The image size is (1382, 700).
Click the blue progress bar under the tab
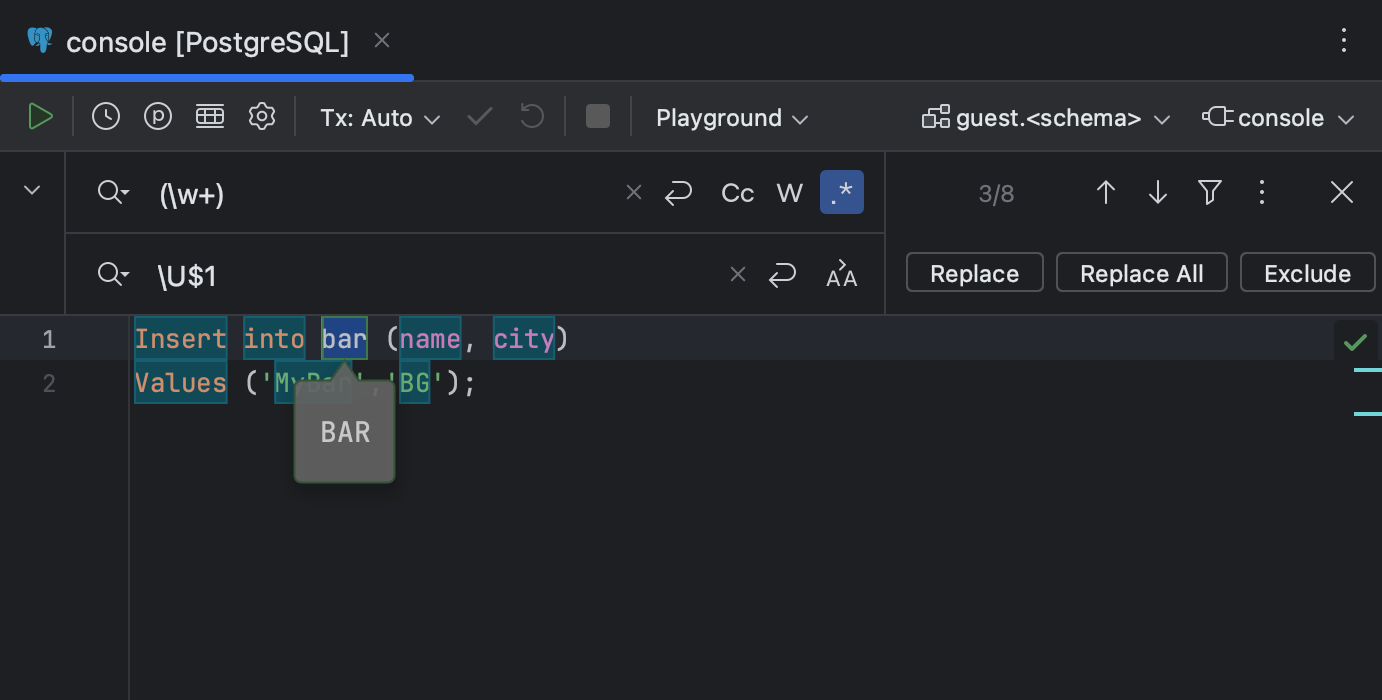click(207, 77)
